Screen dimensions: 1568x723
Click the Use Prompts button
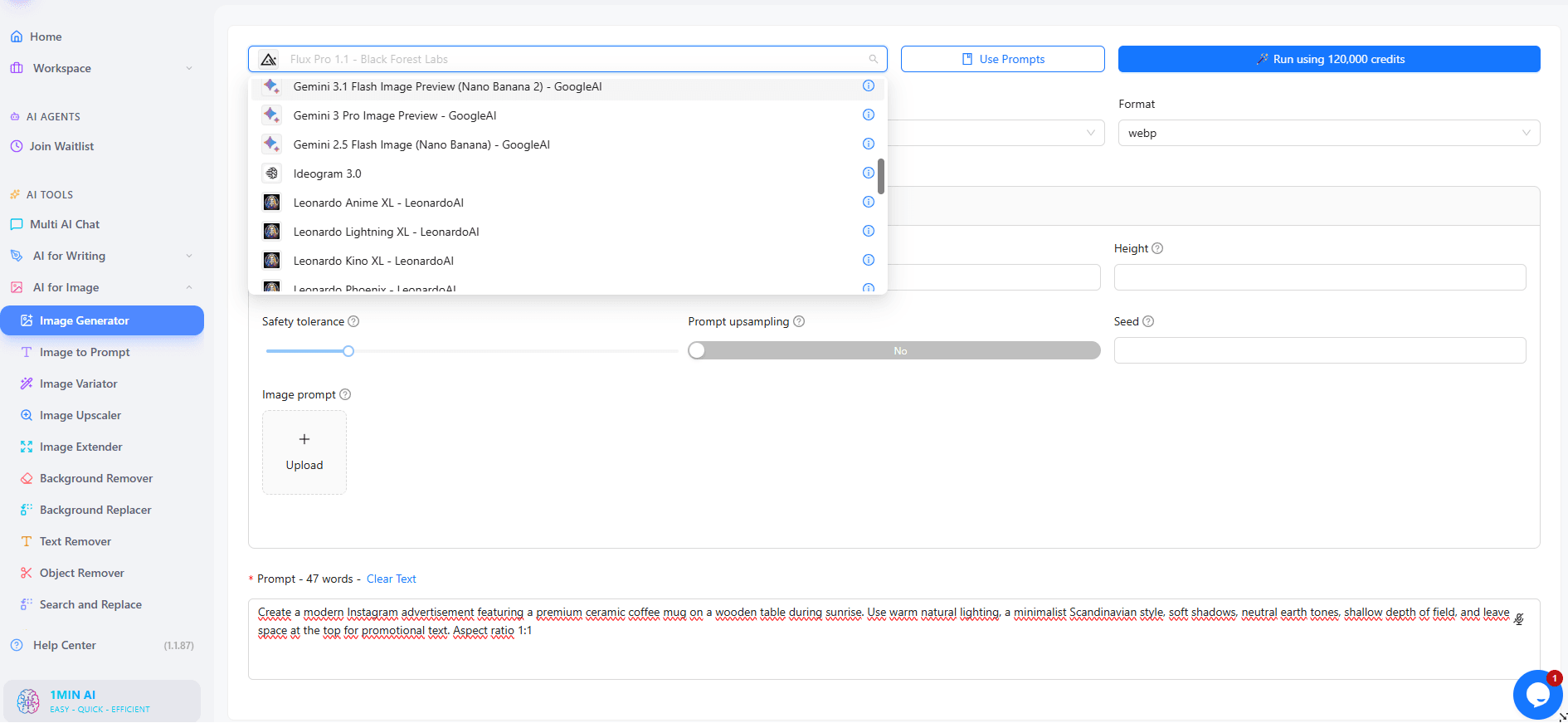[1002, 59]
